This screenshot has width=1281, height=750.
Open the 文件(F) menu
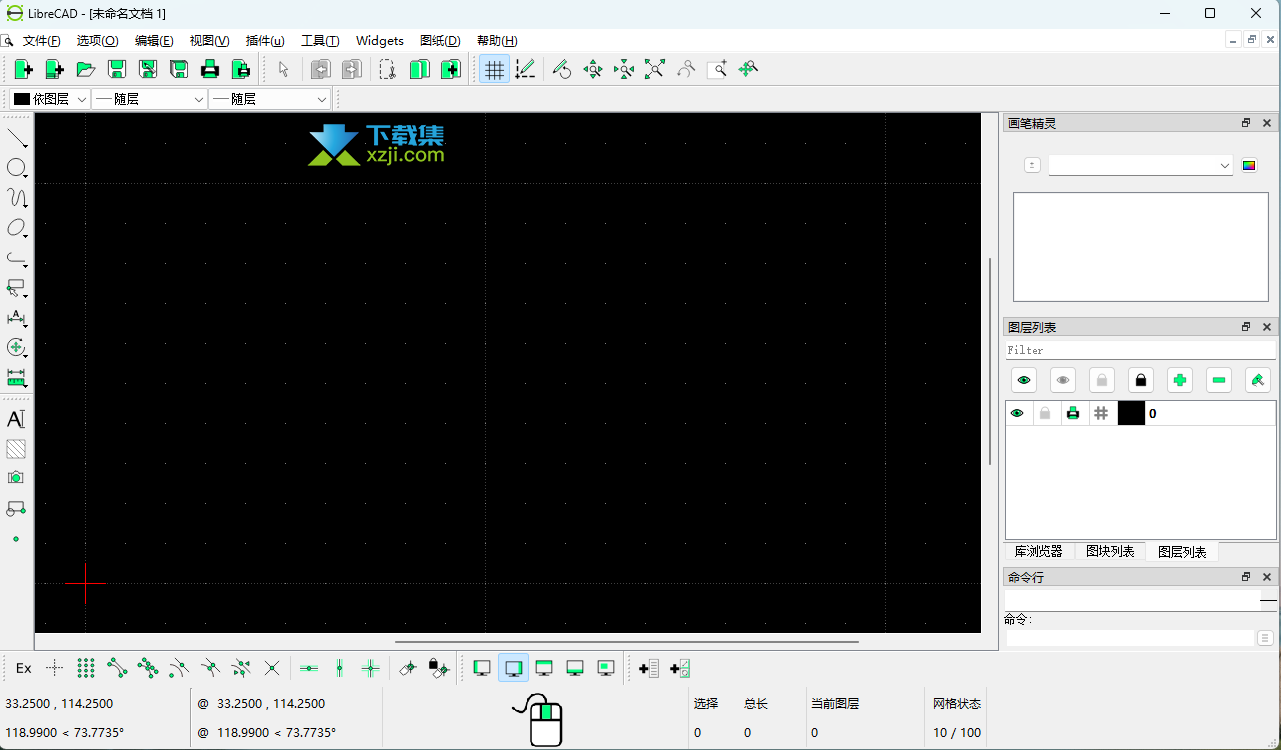(41, 41)
